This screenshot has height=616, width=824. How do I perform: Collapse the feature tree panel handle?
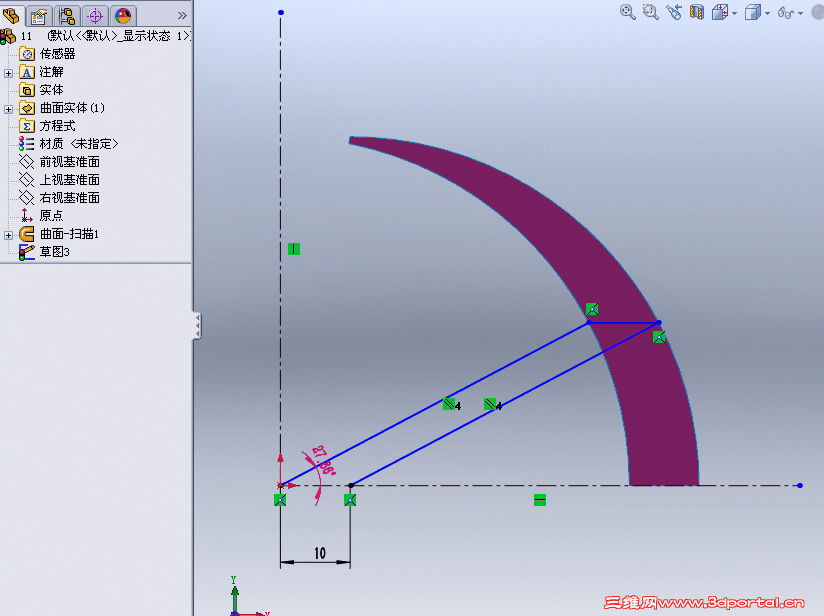(x=197, y=326)
